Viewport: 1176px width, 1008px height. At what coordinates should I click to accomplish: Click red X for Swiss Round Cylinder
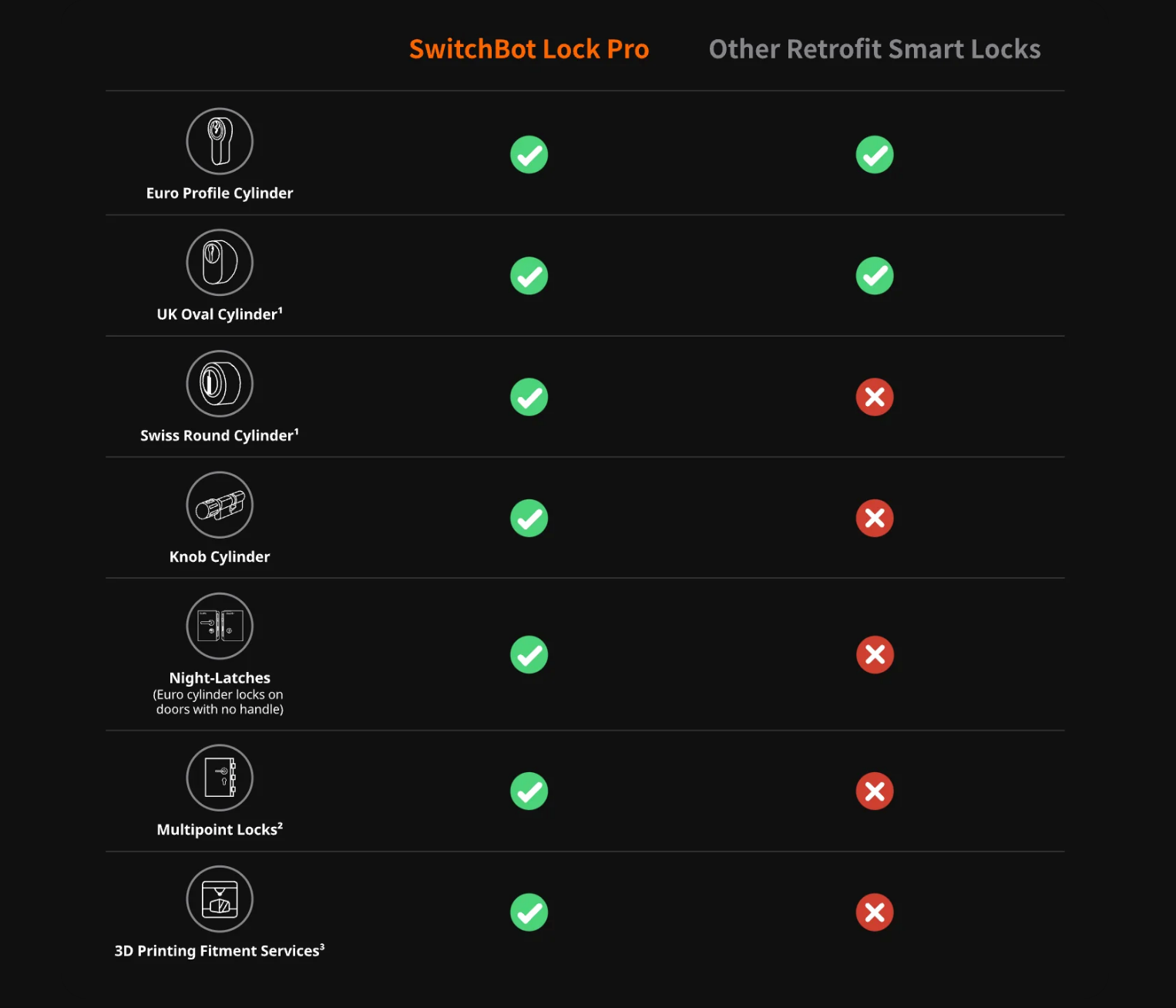coord(875,397)
